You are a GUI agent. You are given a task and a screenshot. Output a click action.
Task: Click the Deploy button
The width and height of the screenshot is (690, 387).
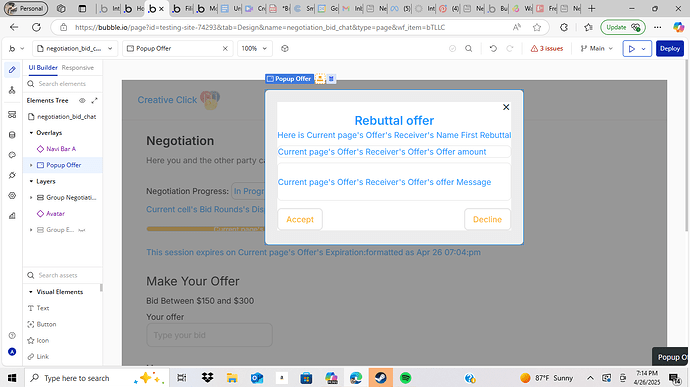(x=670, y=48)
